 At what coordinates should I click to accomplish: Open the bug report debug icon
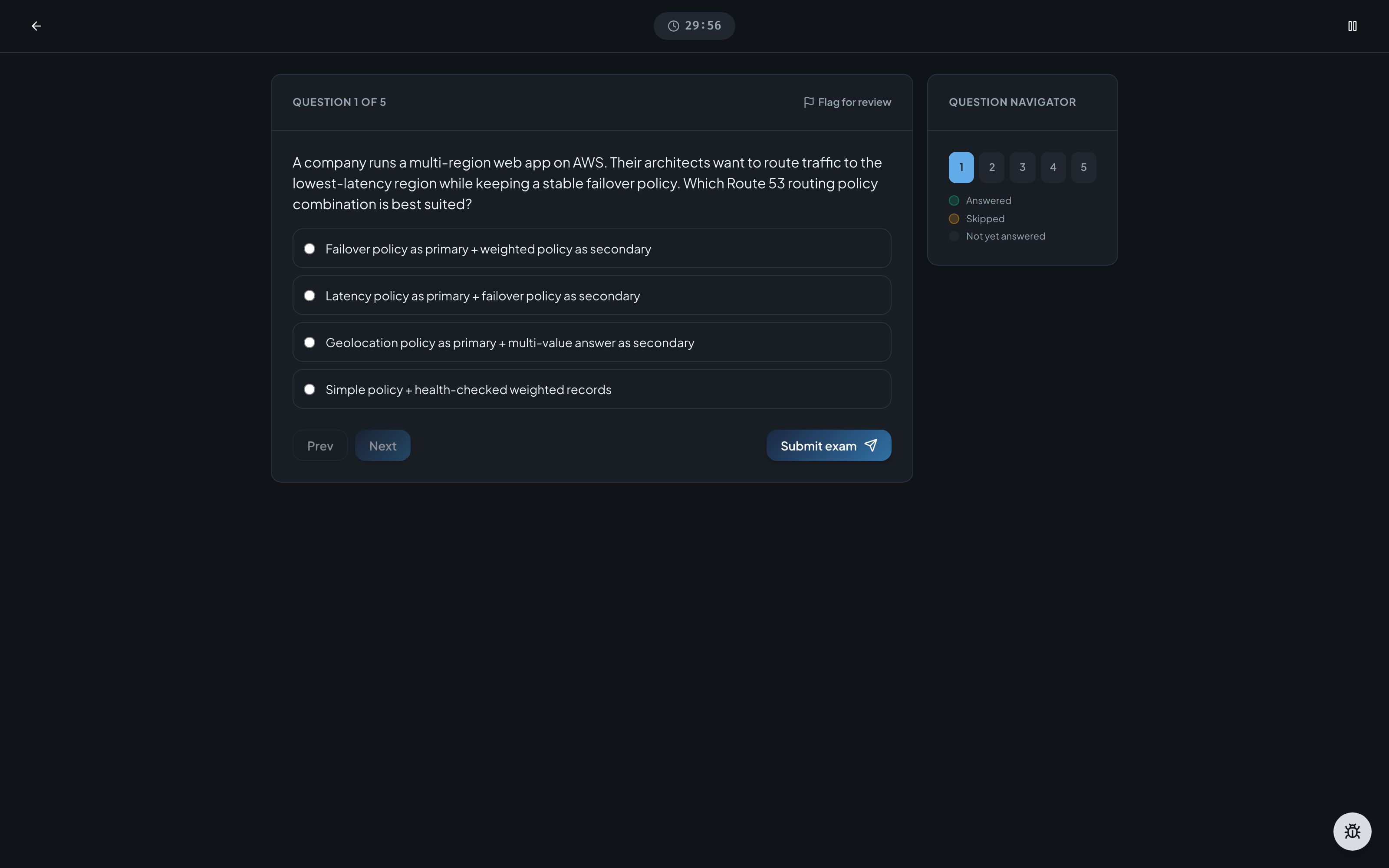tap(1352, 831)
